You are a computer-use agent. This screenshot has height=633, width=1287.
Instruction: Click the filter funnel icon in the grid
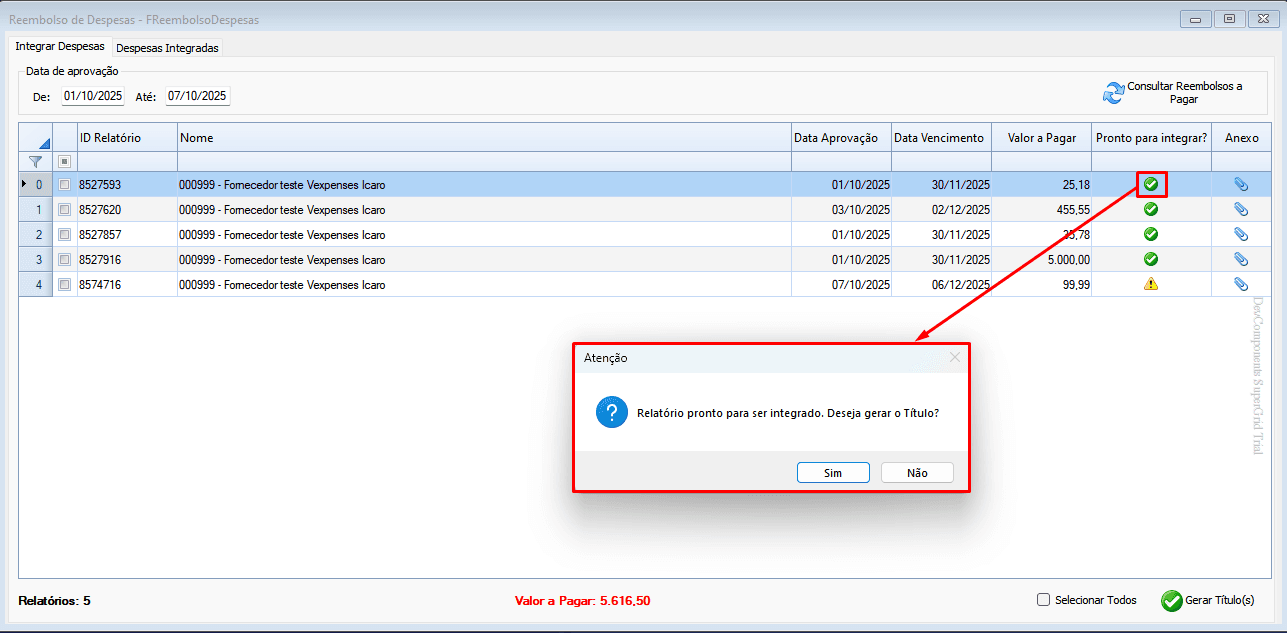(35, 161)
